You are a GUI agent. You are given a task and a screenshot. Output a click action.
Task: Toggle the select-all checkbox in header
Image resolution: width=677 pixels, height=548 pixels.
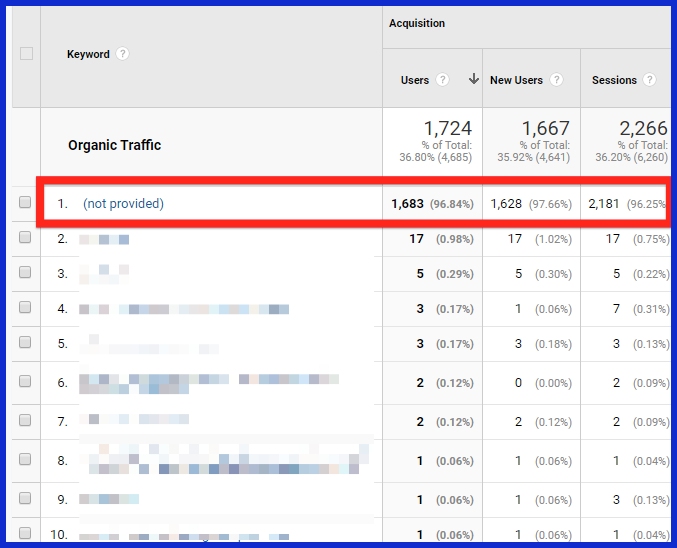[x=26, y=54]
